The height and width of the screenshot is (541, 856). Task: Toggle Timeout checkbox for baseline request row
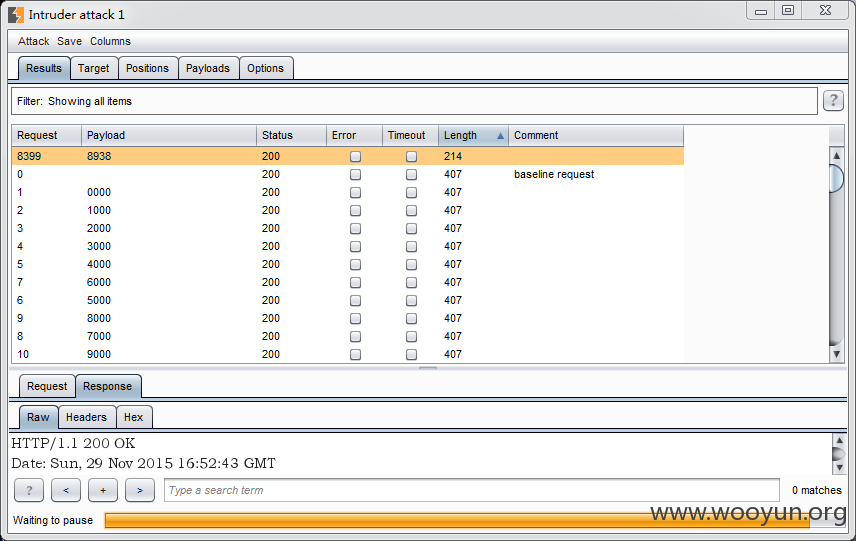(412, 175)
